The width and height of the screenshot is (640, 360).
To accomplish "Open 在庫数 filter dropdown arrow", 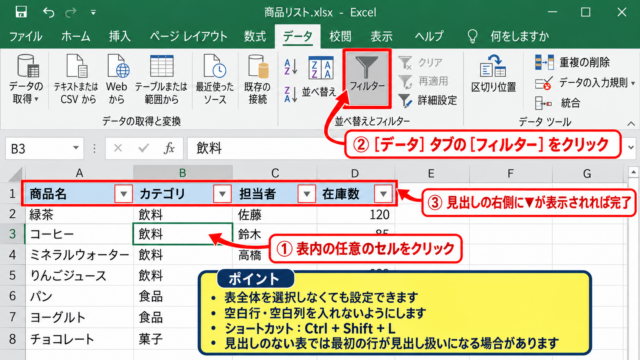I will coord(383,193).
